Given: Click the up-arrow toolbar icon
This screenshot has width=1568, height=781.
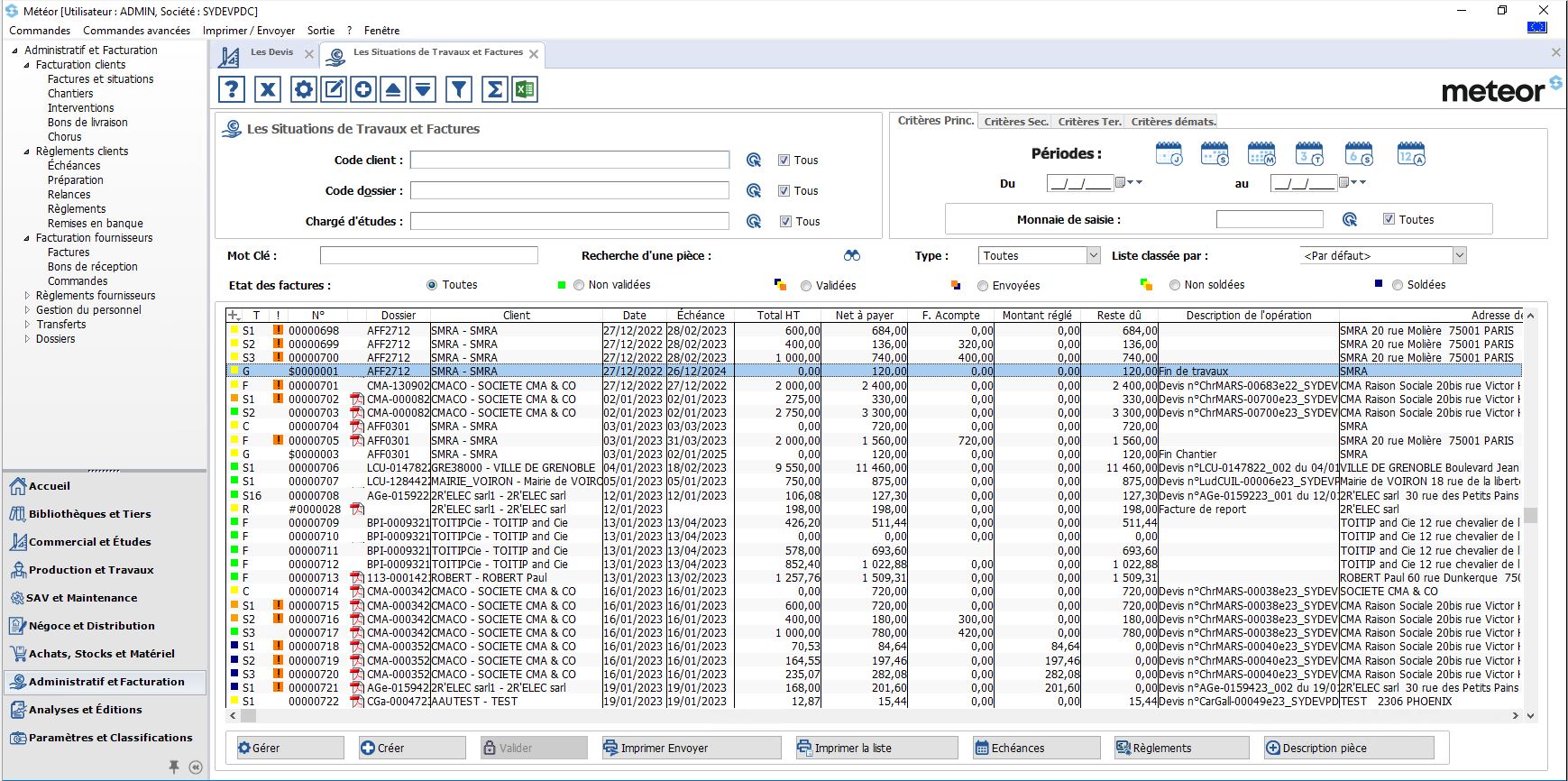Looking at the screenshot, I should pos(393,89).
